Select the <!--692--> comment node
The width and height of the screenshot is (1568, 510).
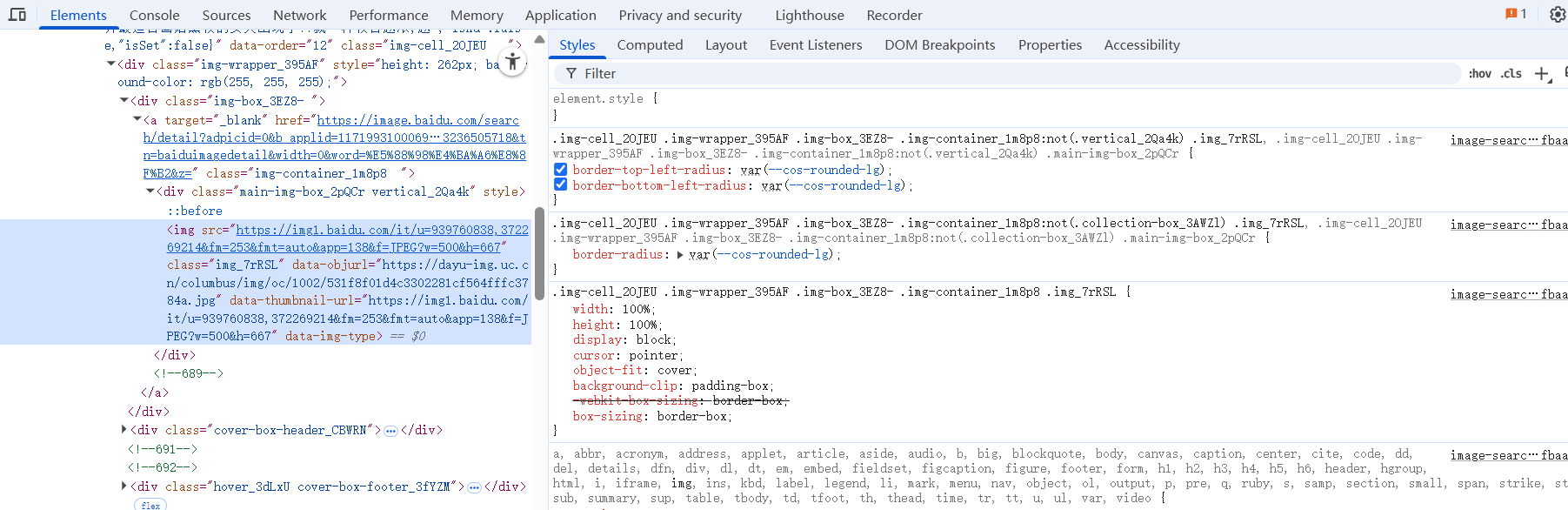tap(163, 467)
